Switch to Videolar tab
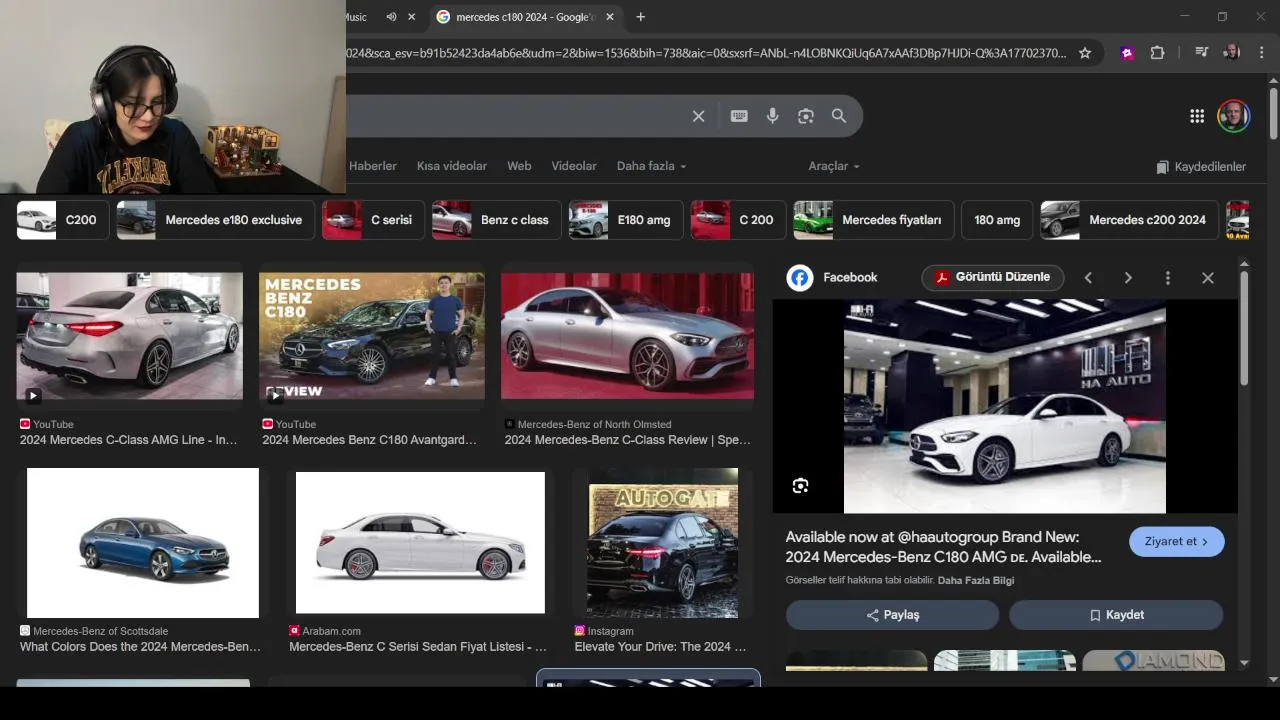This screenshot has height=720, width=1280. point(574,166)
